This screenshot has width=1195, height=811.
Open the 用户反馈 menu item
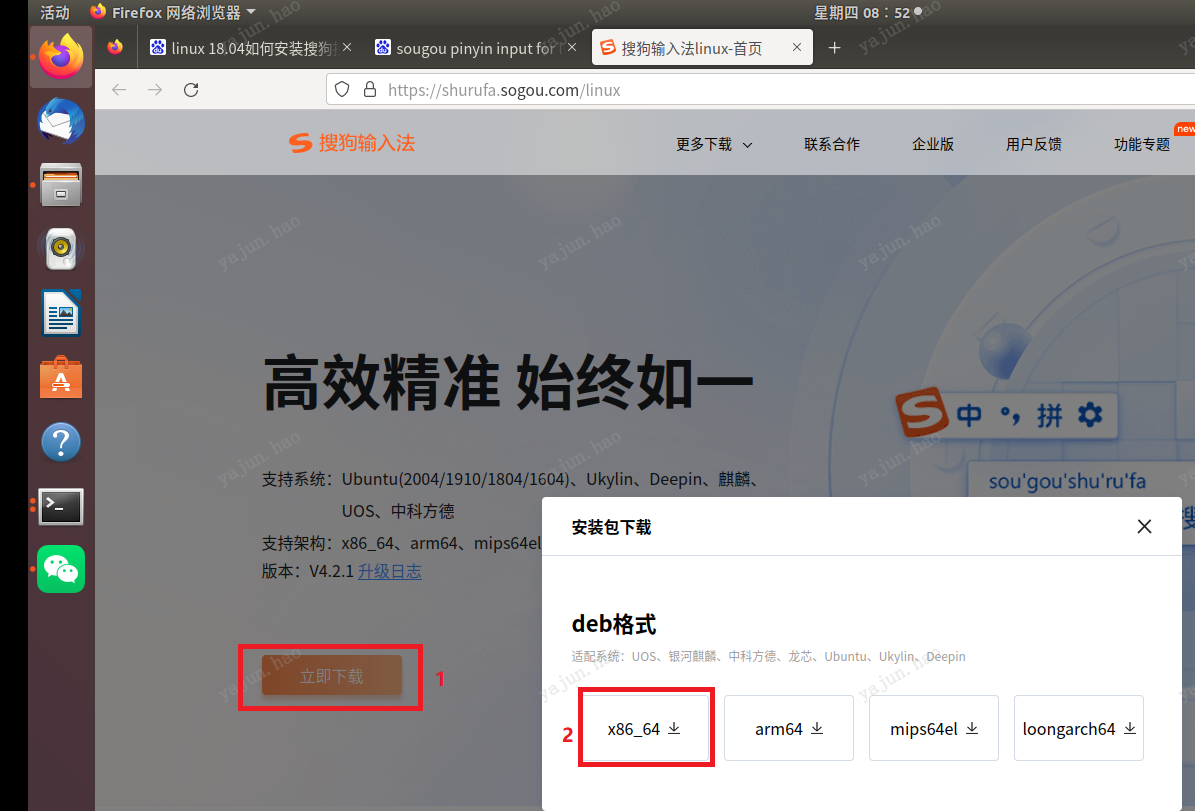pos(1033,144)
